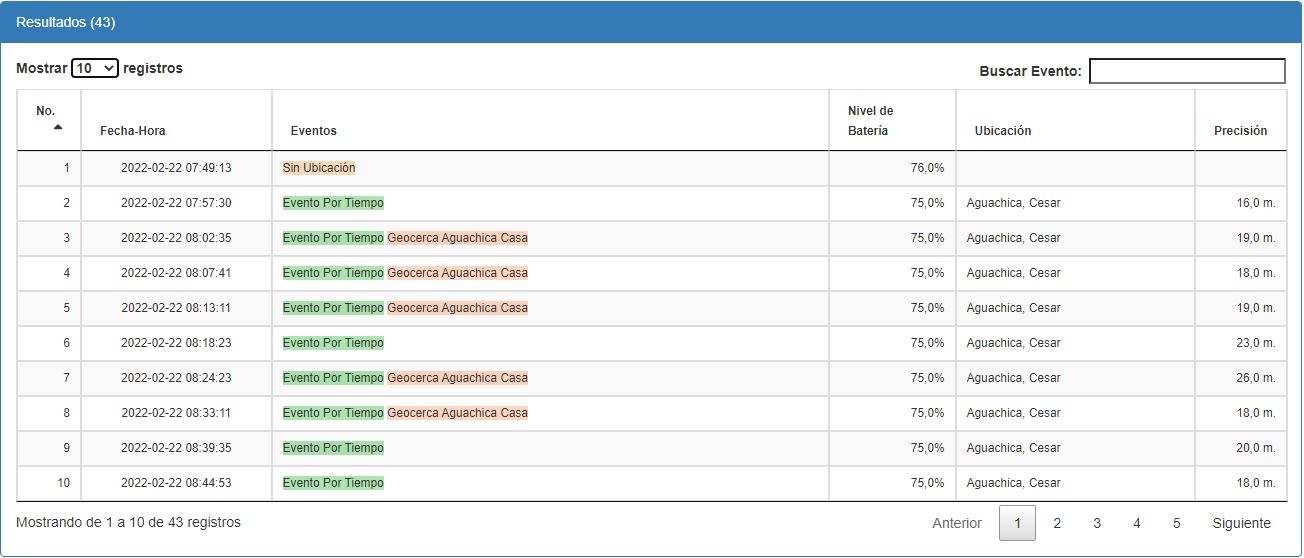Sort by Nivel de Batería header
The image size is (1304, 558).
coord(870,121)
